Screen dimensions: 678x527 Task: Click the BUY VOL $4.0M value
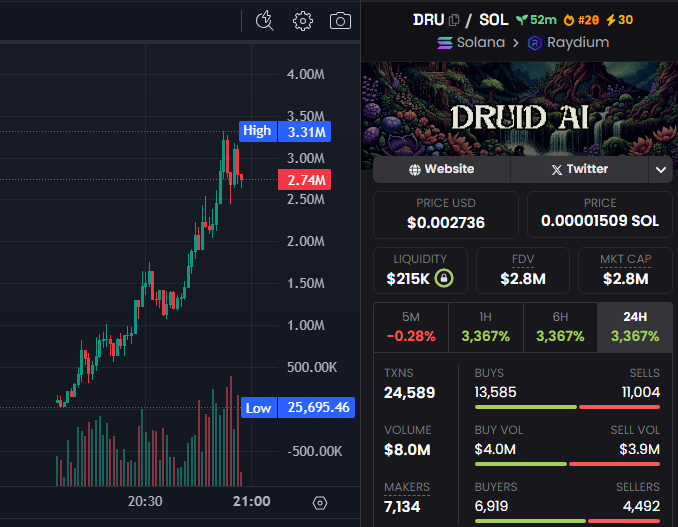click(495, 449)
